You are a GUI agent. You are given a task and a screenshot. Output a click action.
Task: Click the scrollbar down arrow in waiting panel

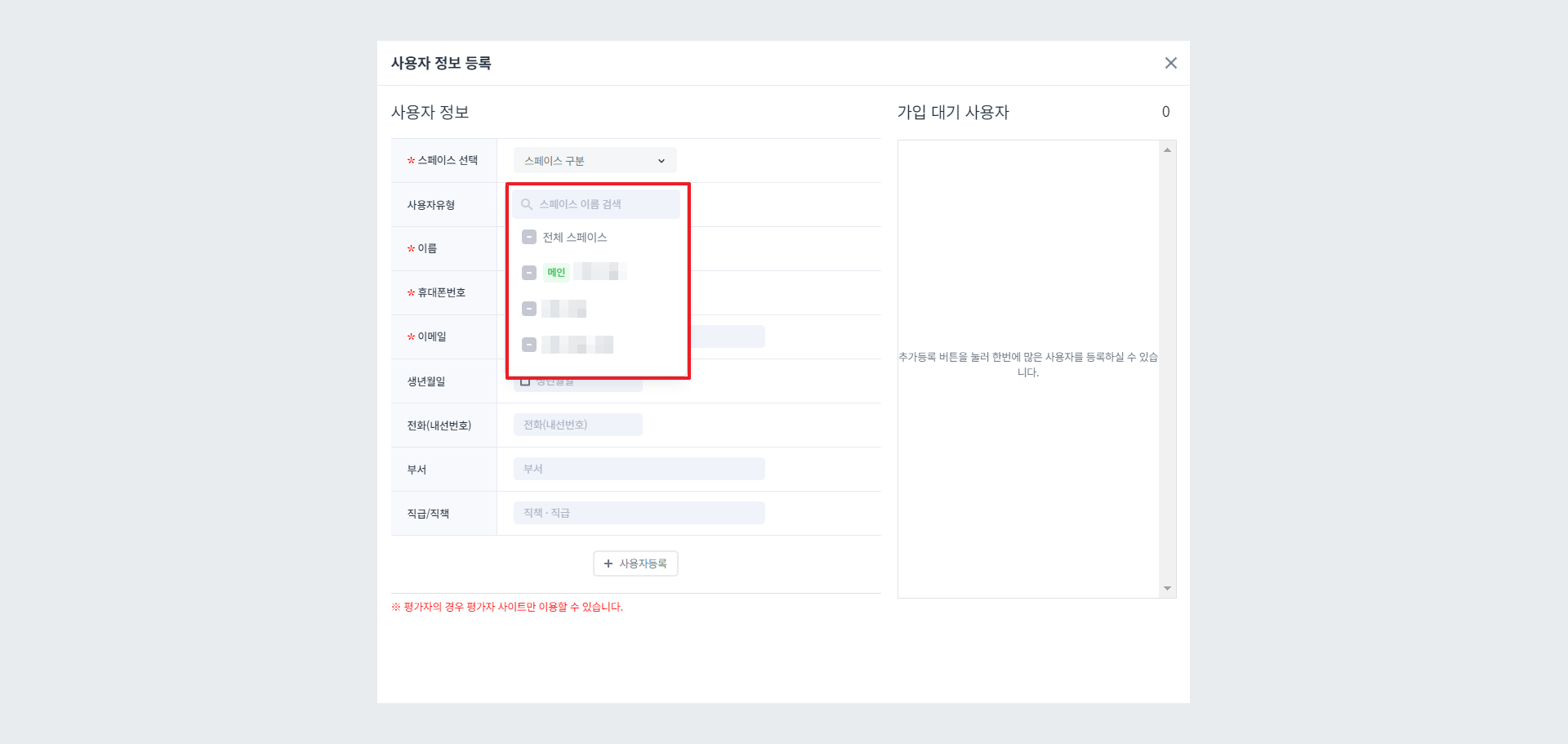[x=1168, y=588]
